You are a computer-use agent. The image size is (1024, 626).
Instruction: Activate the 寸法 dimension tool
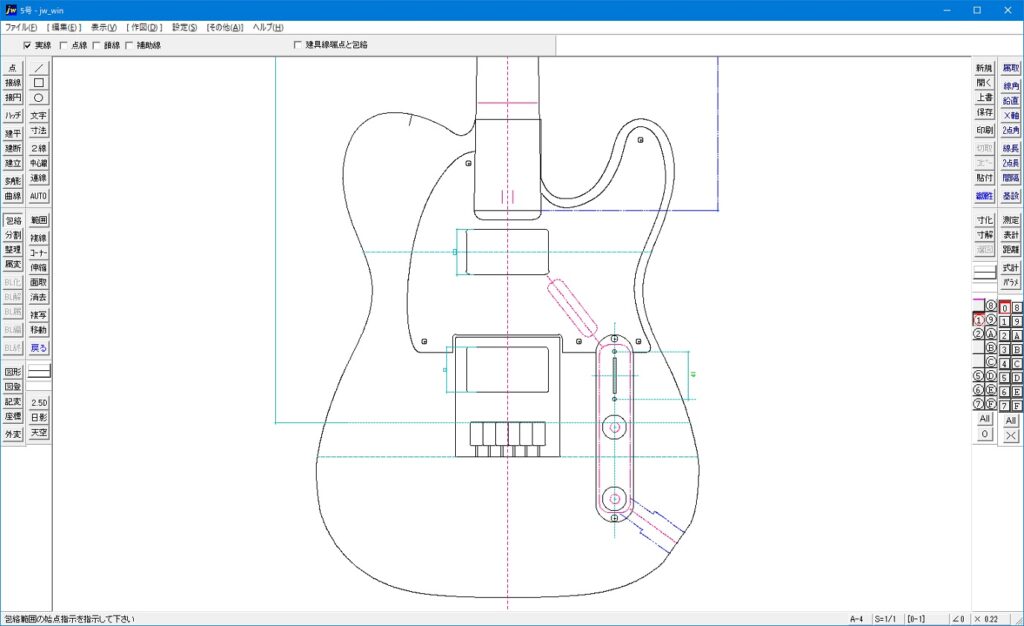tap(39, 131)
